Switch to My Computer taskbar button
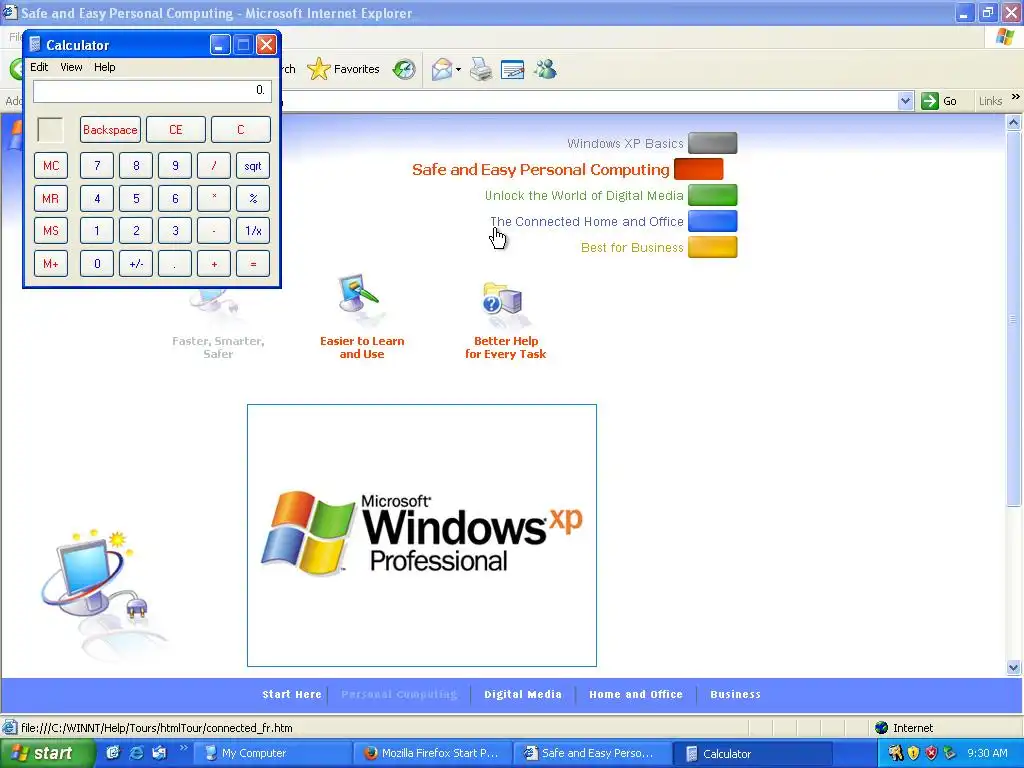The width and height of the screenshot is (1024, 768). (274, 753)
